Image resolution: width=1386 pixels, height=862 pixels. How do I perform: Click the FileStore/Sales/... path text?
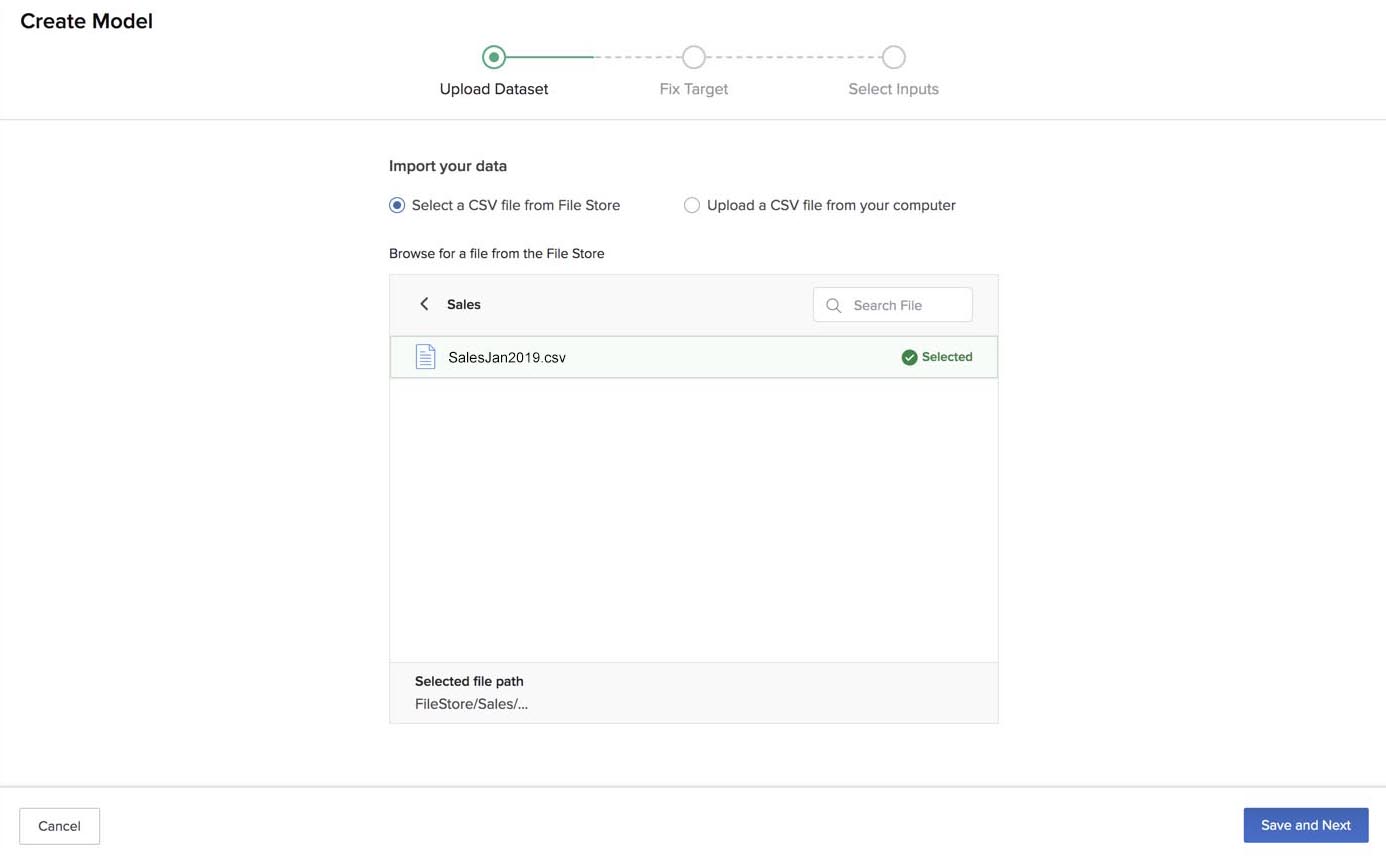click(471, 704)
